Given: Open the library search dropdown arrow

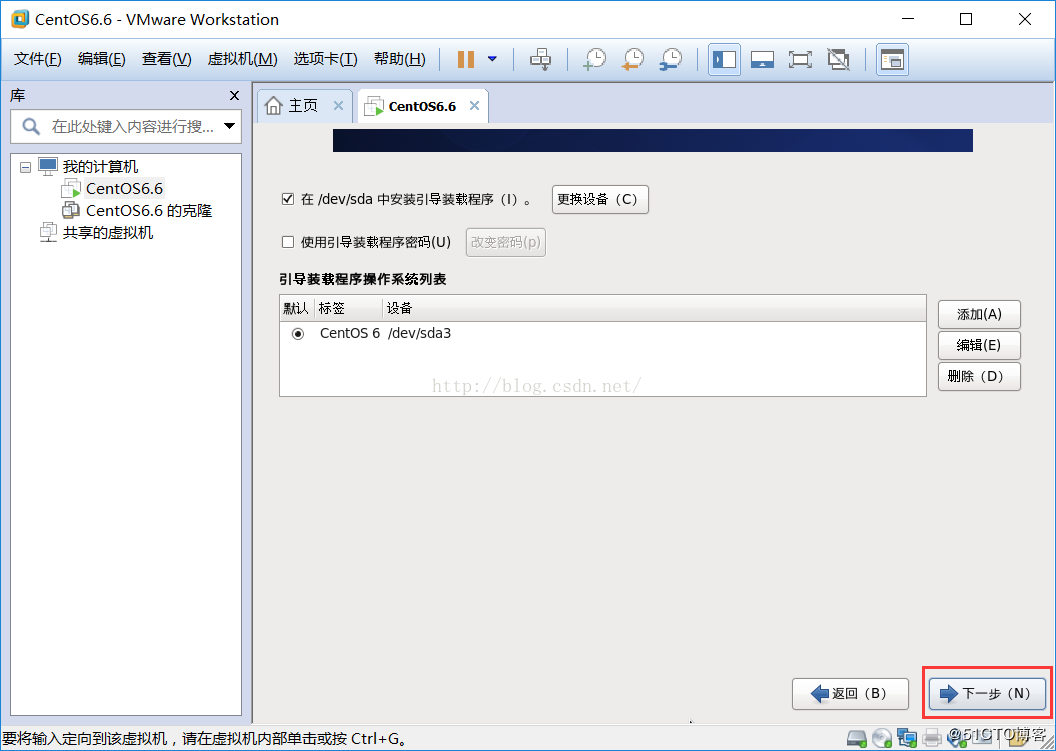Looking at the screenshot, I should tap(230, 126).
